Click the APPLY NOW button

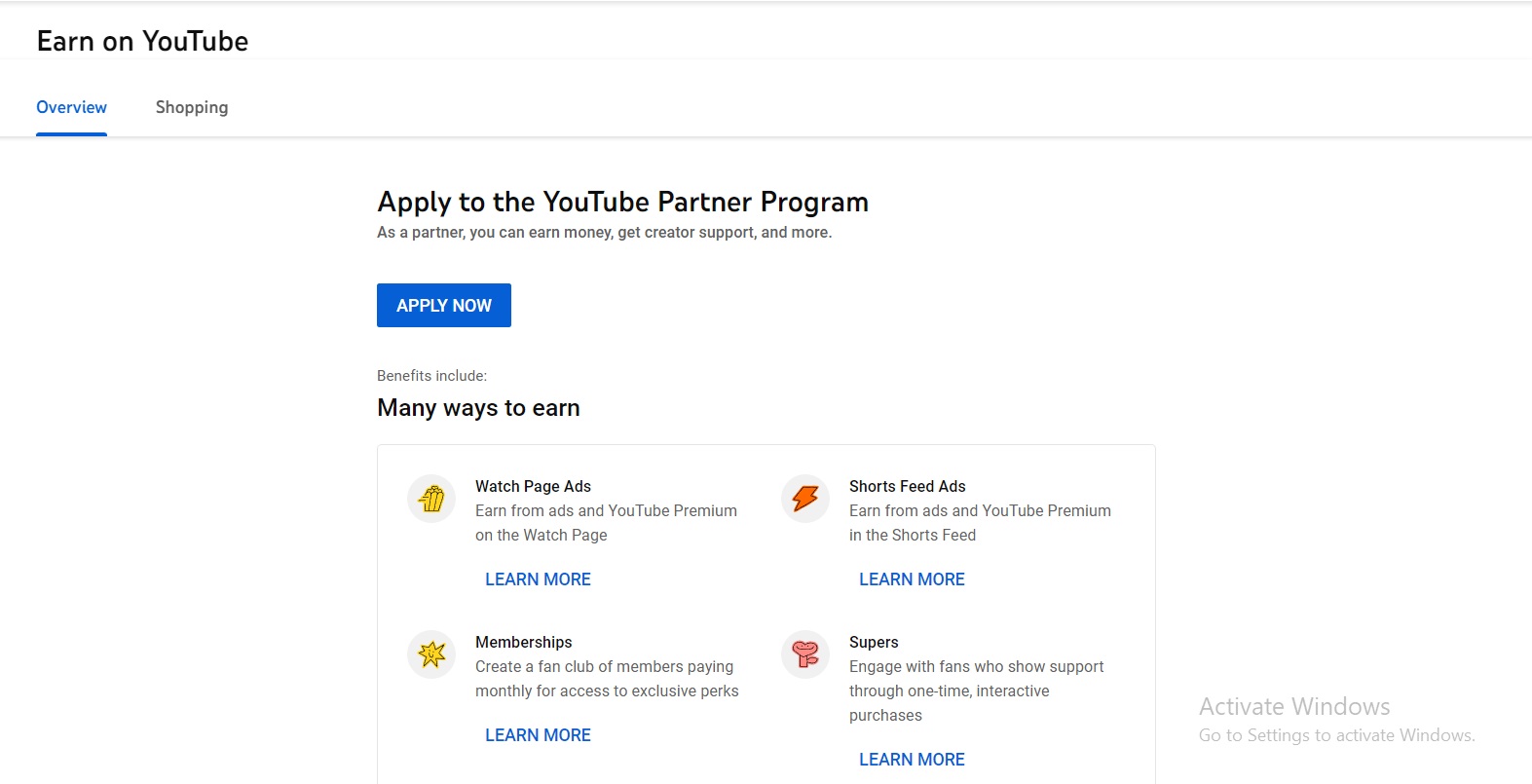tap(444, 305)
